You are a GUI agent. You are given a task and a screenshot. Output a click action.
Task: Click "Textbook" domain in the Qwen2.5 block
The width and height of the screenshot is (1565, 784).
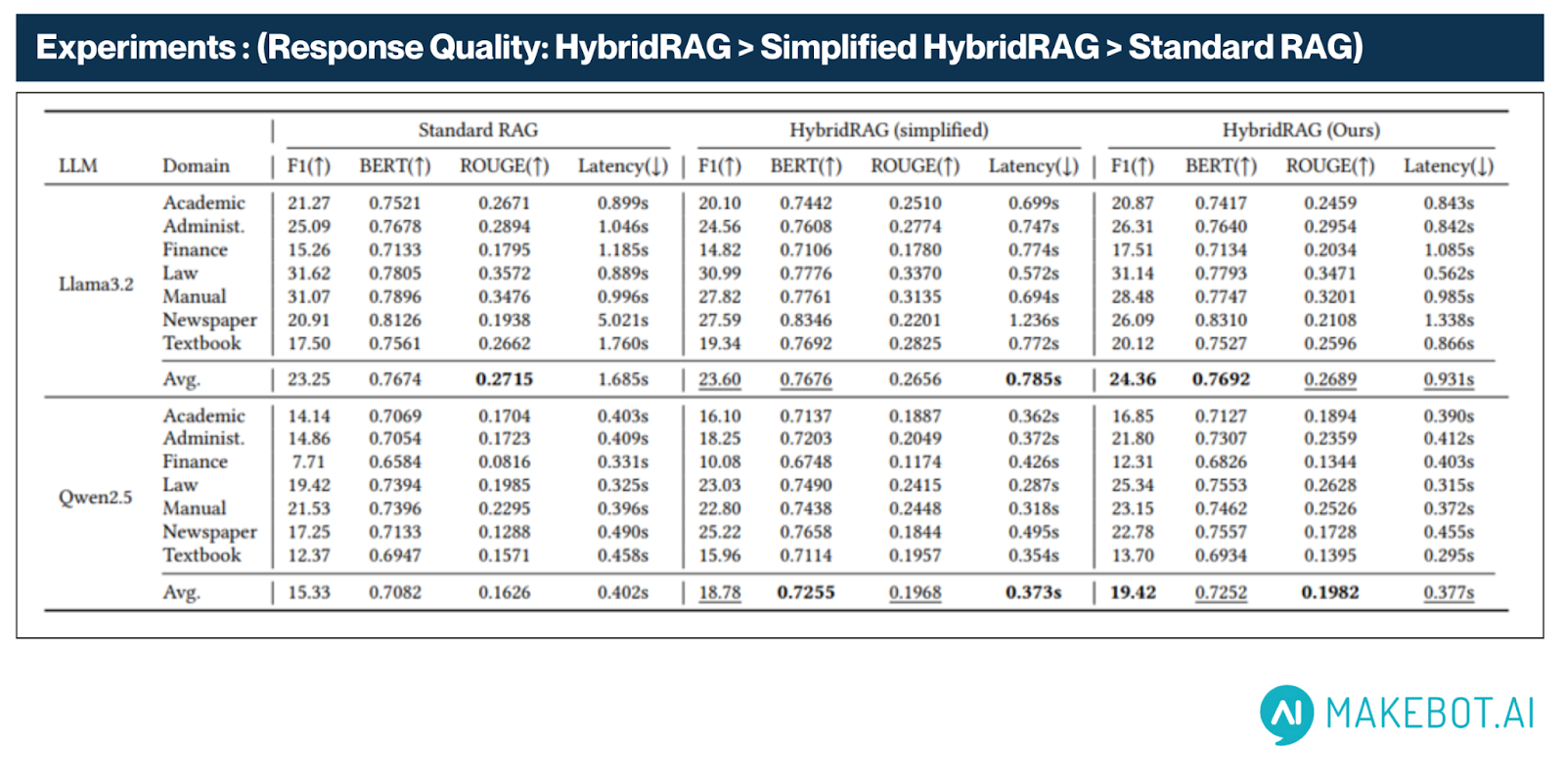(201, 555)
